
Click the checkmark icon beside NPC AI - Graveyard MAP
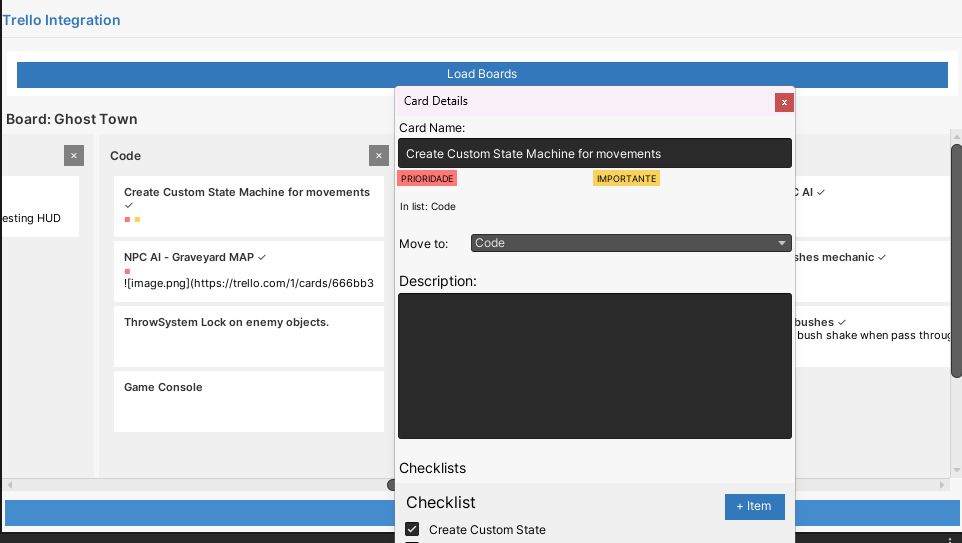pyautogui.click(x=262, y=257)
